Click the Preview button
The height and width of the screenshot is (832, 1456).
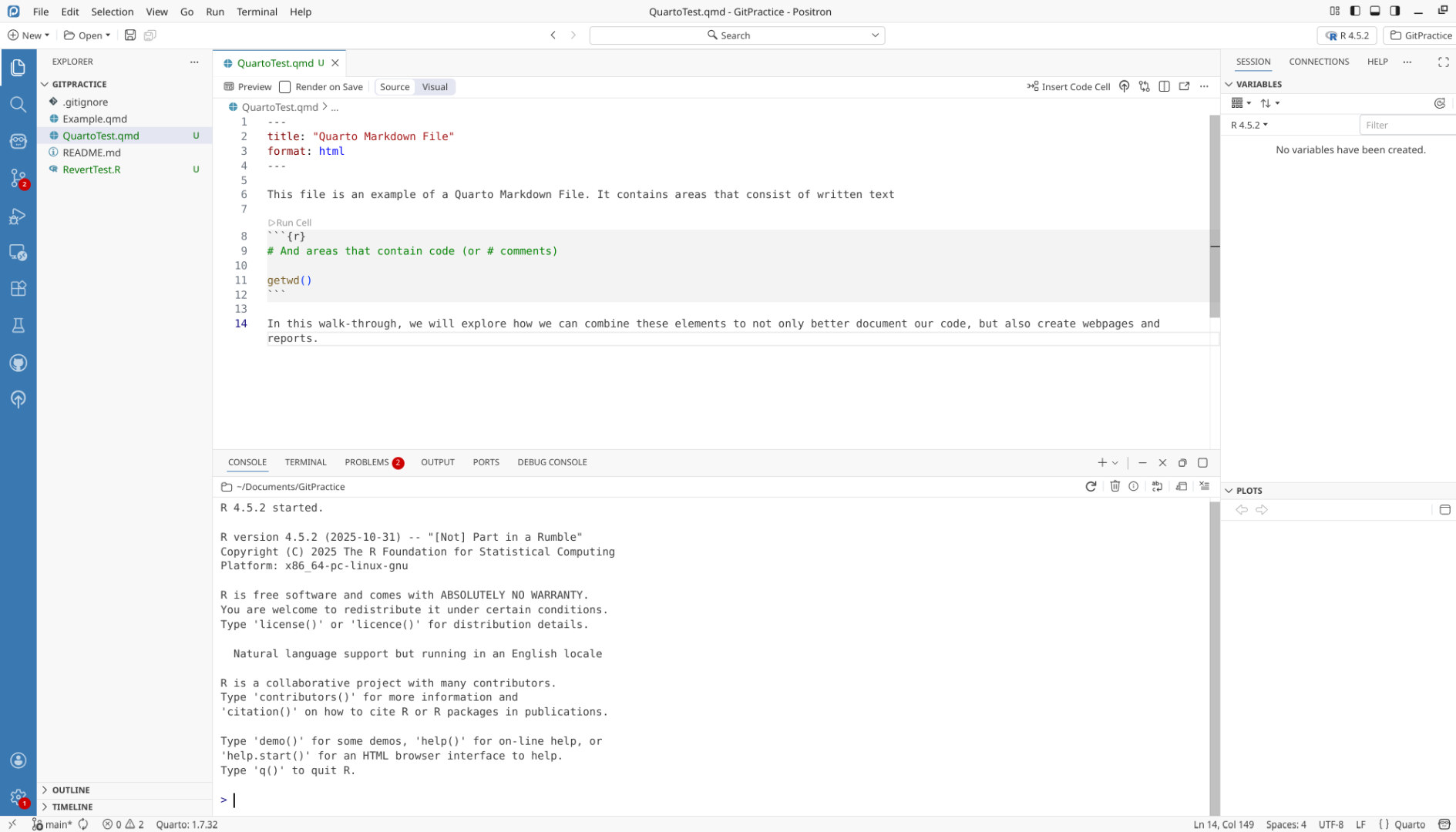(247, 87)
